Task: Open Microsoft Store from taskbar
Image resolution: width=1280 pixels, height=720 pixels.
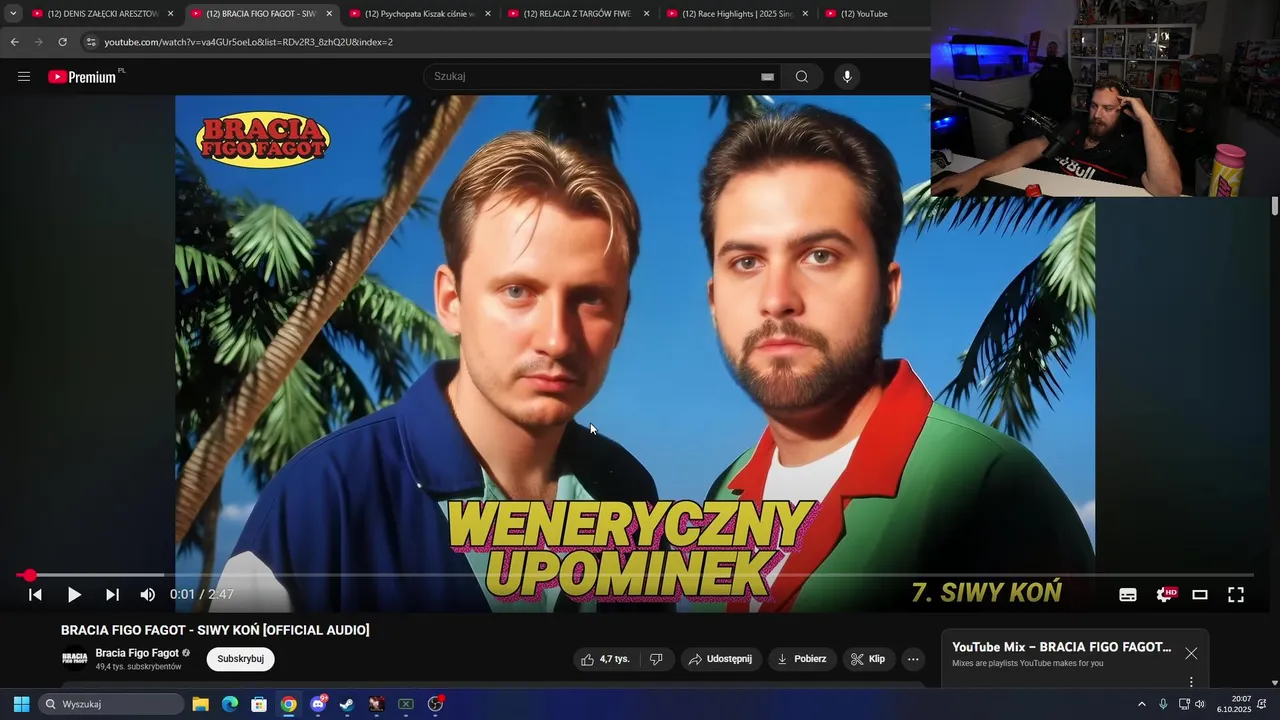Action: (x=258, y=704)
